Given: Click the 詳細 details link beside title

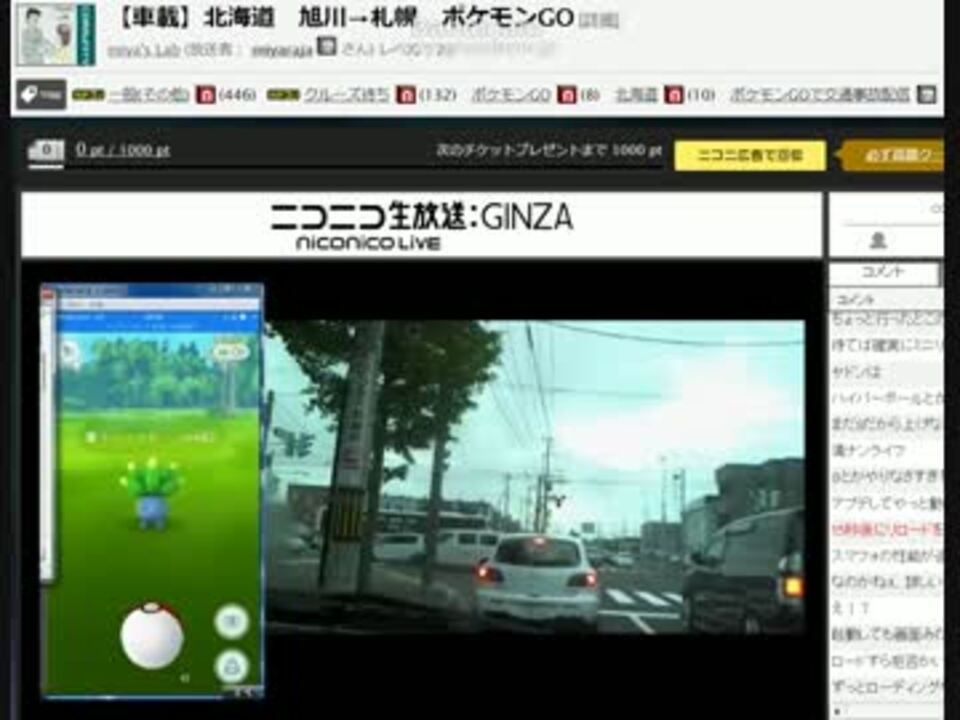Looking at the screenshot, I should 599,20.
